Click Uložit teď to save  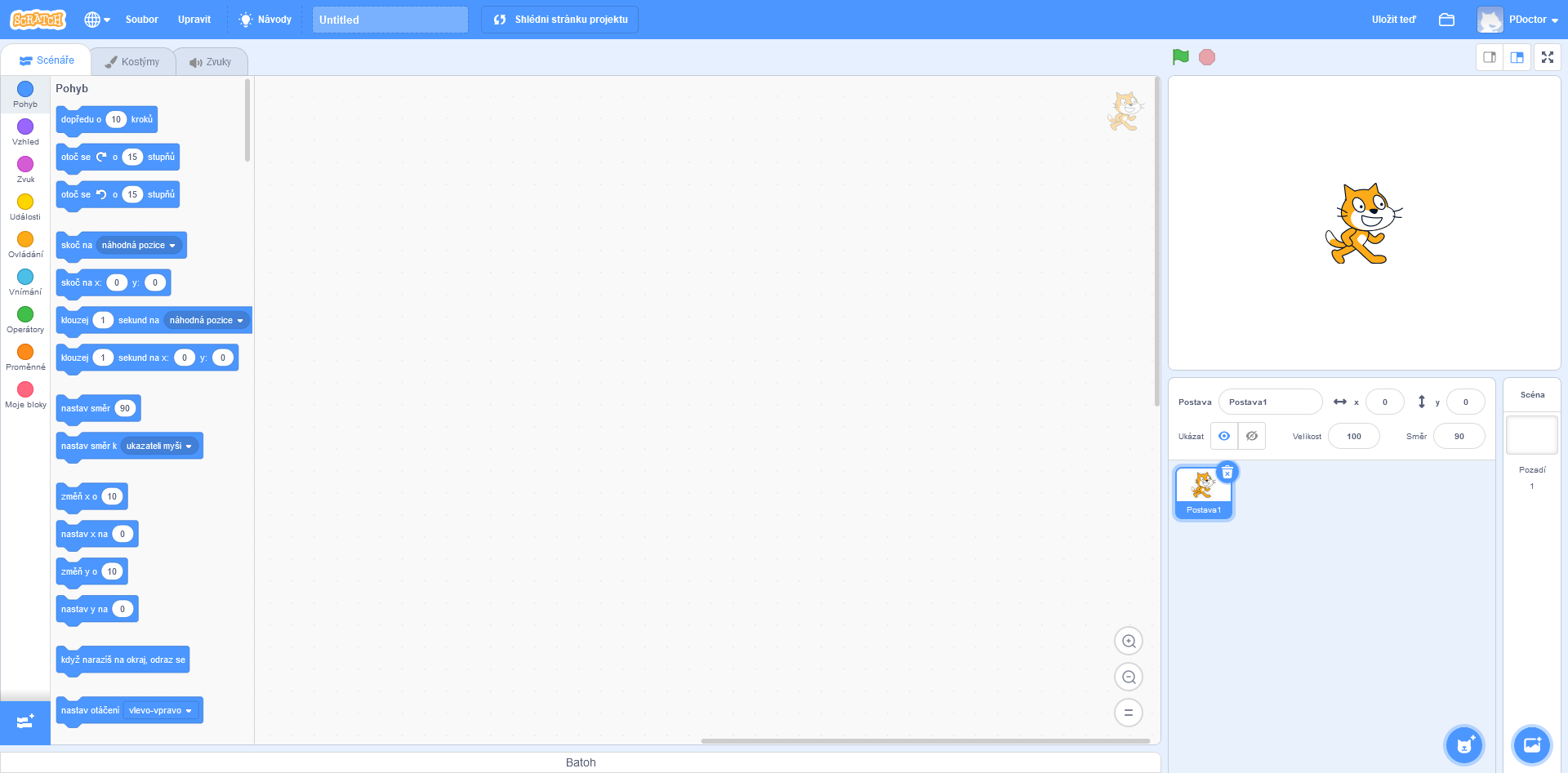tap(1393, 20)
